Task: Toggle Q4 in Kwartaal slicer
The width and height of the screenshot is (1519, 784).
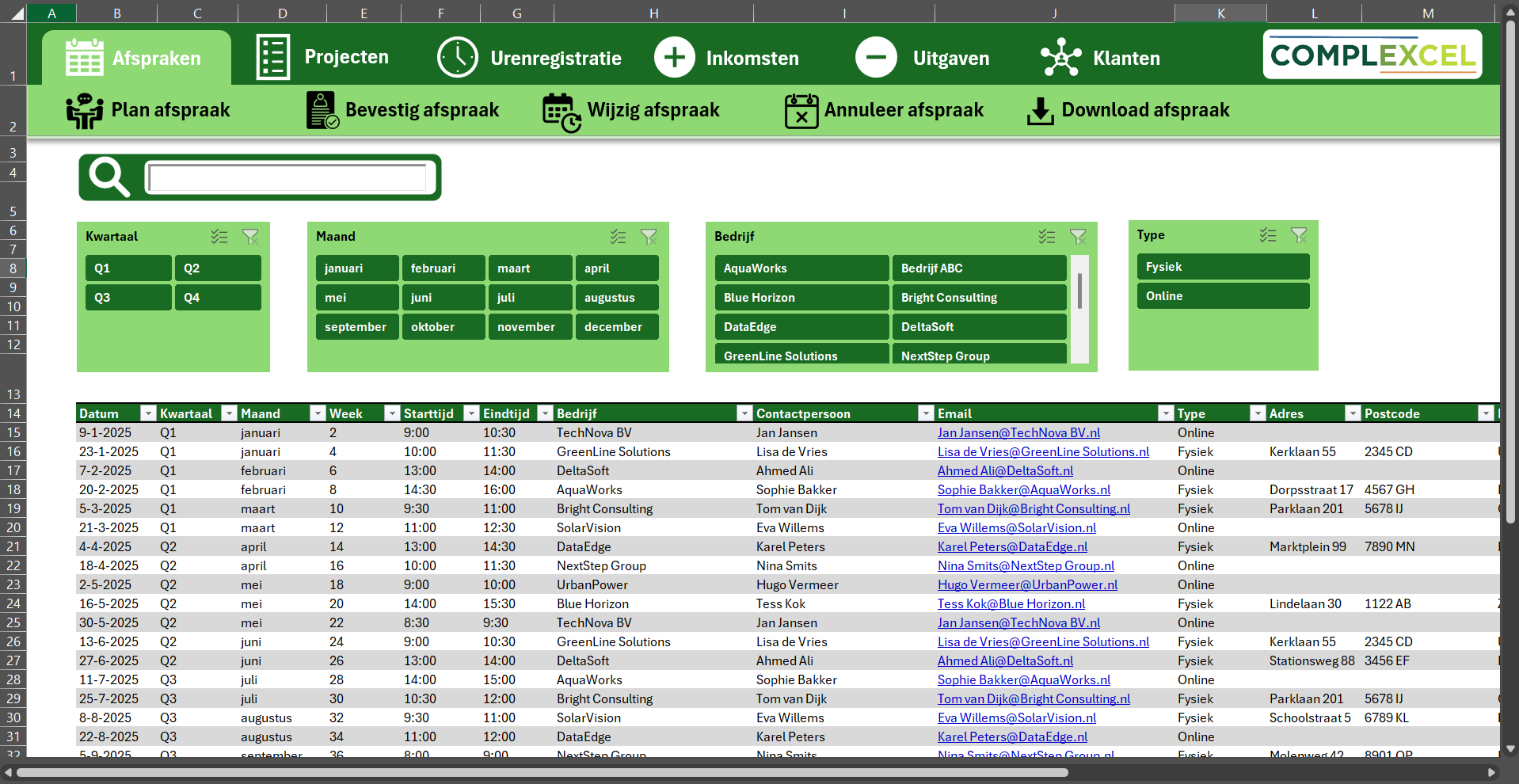Action: [218, 297]
